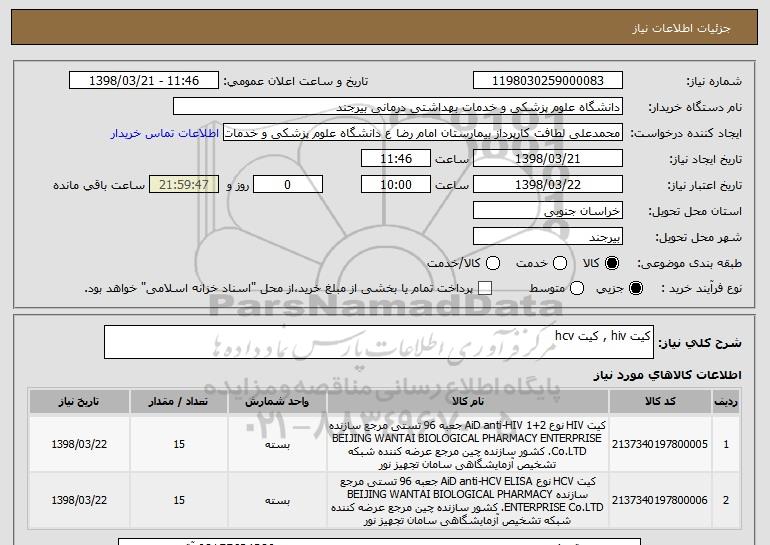Click the HCV ELISA kit item description
Screen dimensions: 770x545
click(467, 500)
